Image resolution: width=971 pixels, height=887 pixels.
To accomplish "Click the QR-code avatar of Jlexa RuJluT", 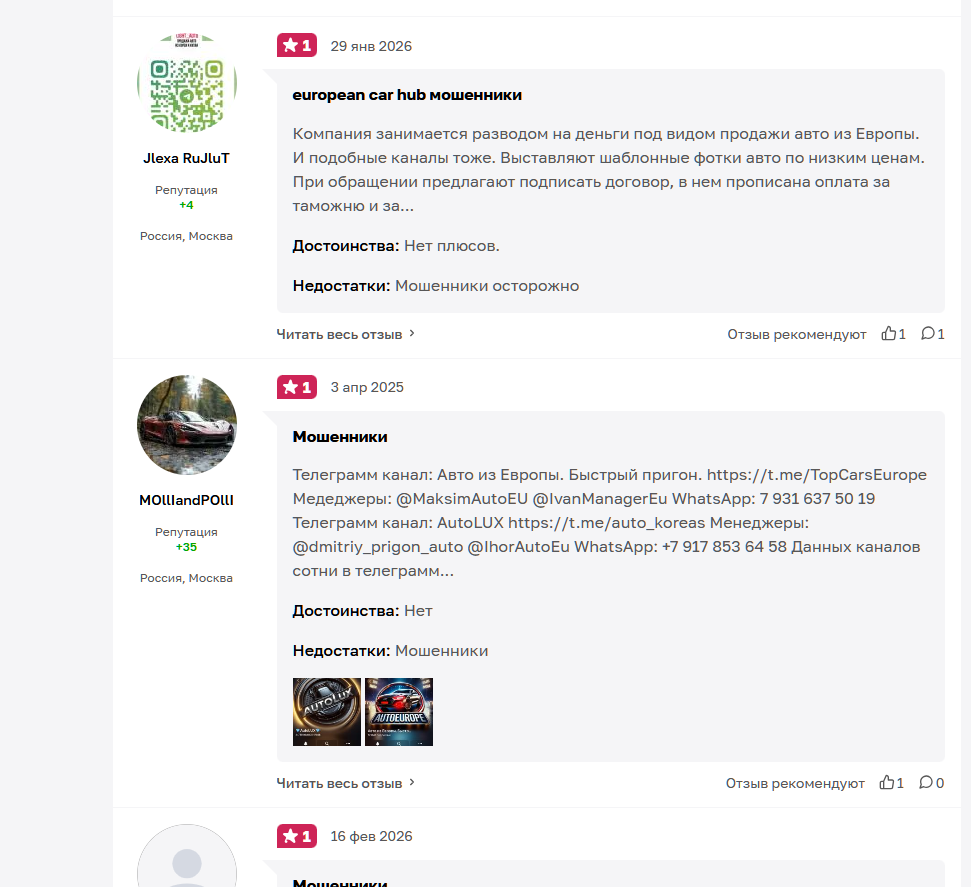I will click(186, 84).
